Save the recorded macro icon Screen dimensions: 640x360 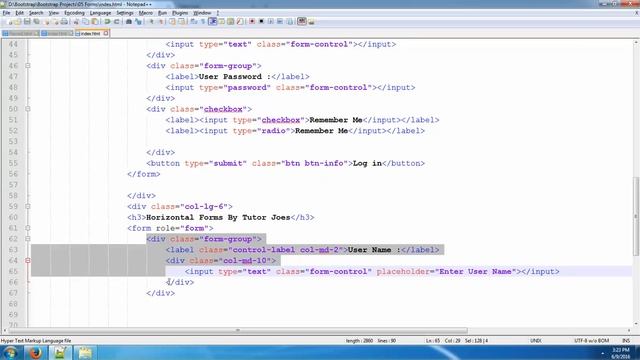(x=289, y=21)
